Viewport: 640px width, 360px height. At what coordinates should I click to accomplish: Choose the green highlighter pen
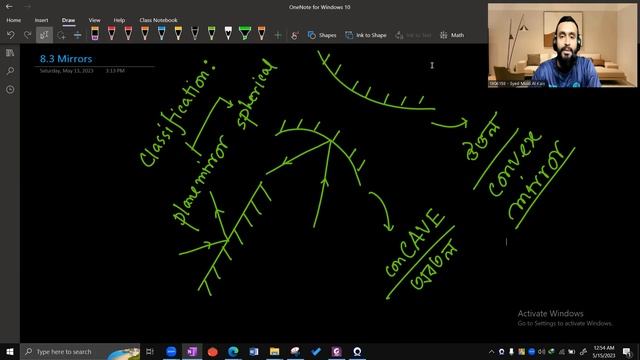(245, 33)
